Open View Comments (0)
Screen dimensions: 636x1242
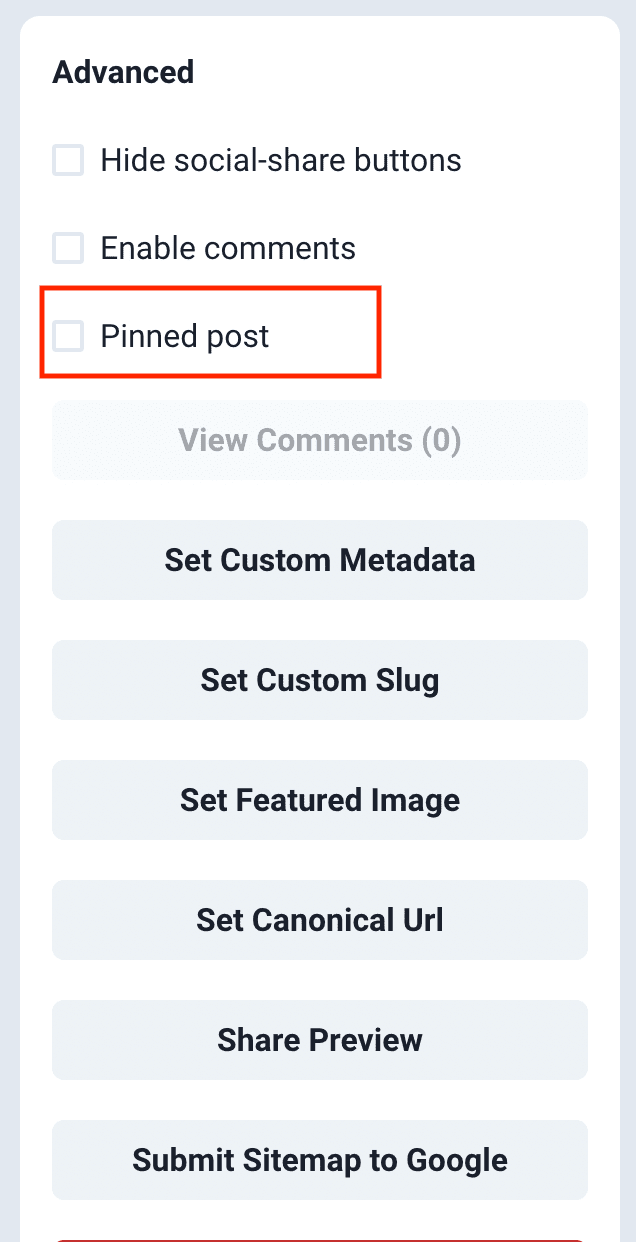pos(320,440)
